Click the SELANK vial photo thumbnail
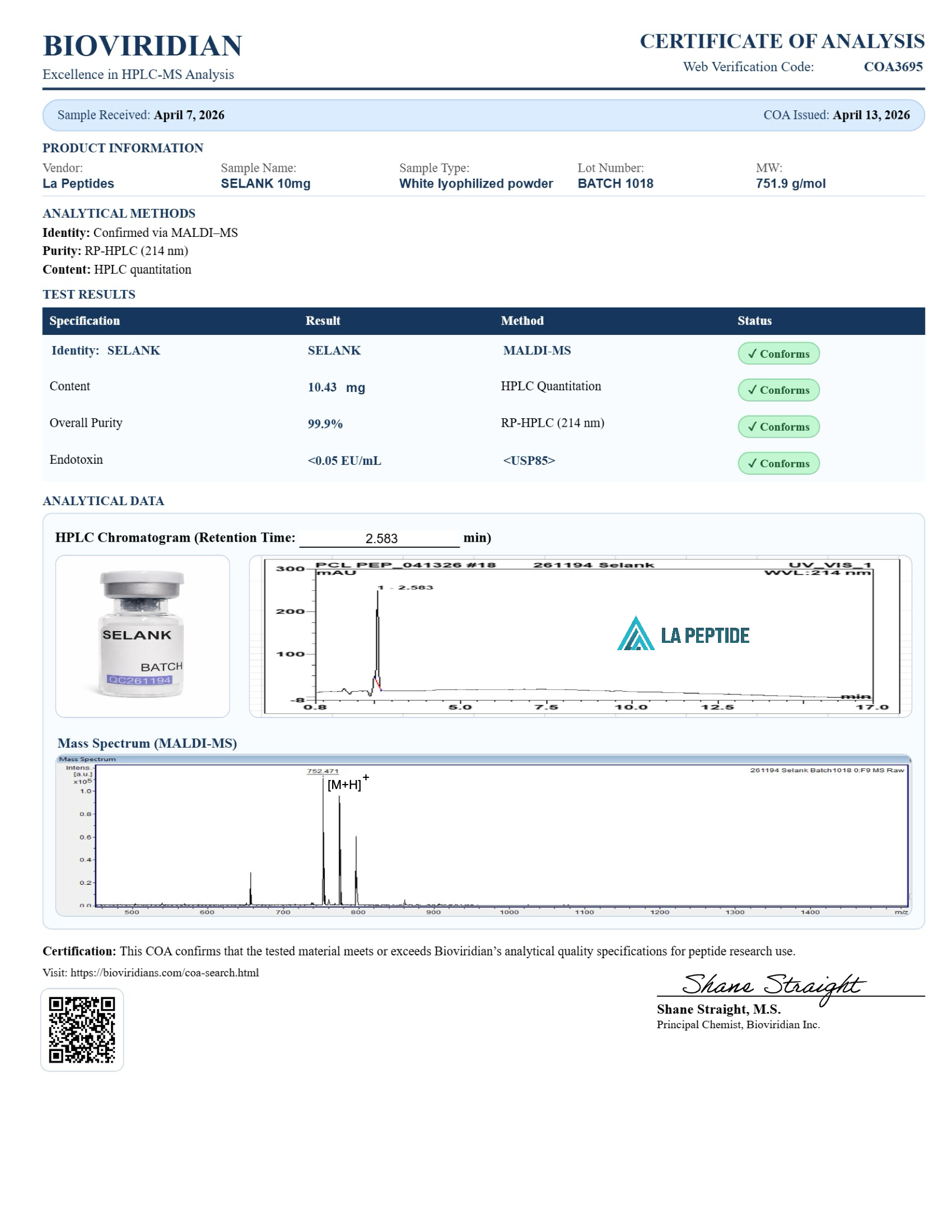Screen dimensions: 952x1232 pyautogui.click(x=142, y=636)
